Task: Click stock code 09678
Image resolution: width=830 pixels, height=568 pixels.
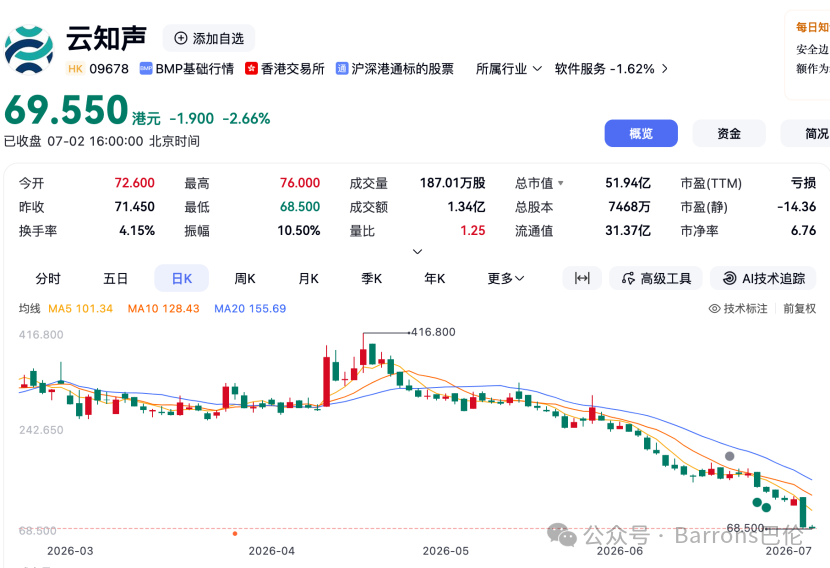Action: 109,69
